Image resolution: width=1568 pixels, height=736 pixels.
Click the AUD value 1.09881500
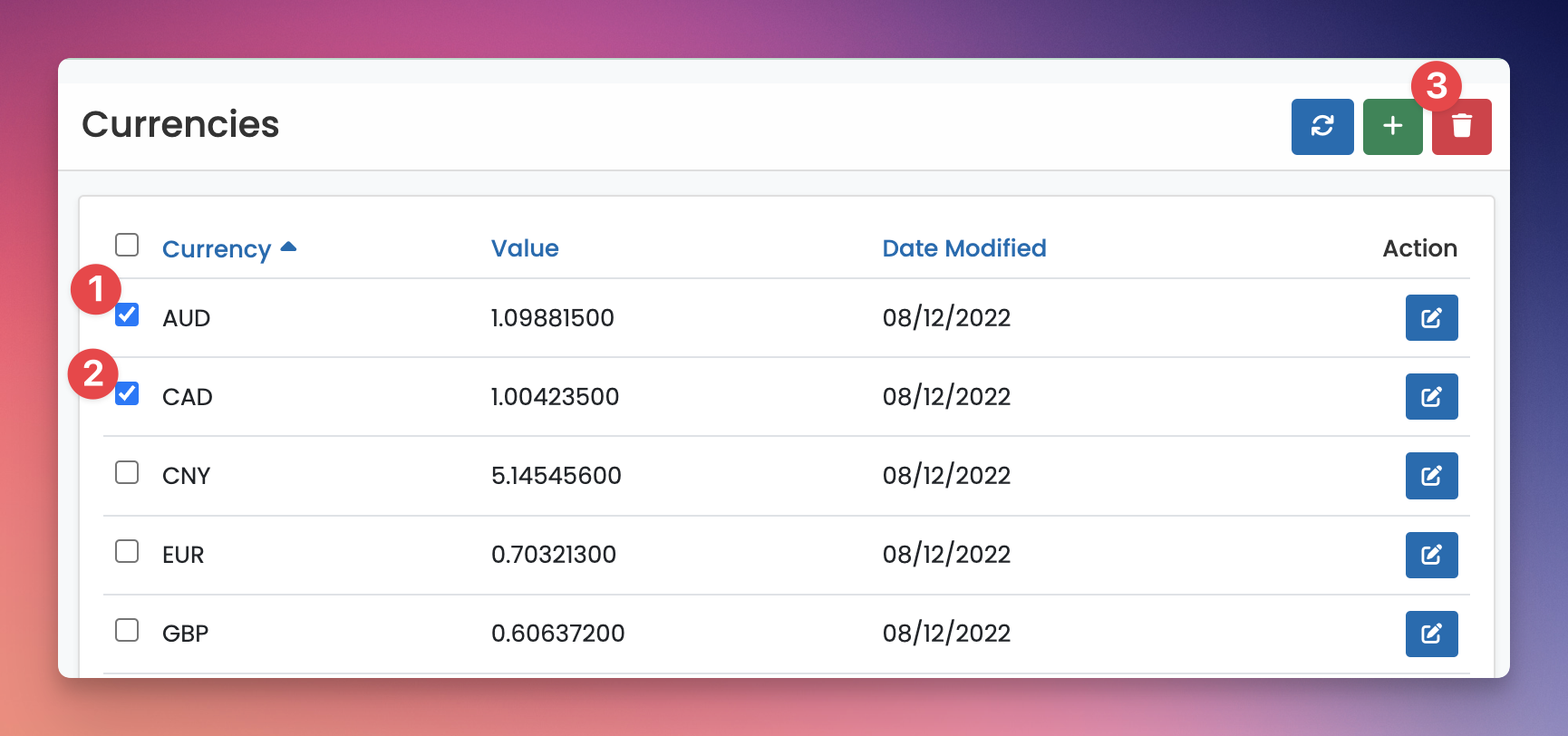(552, 318)
